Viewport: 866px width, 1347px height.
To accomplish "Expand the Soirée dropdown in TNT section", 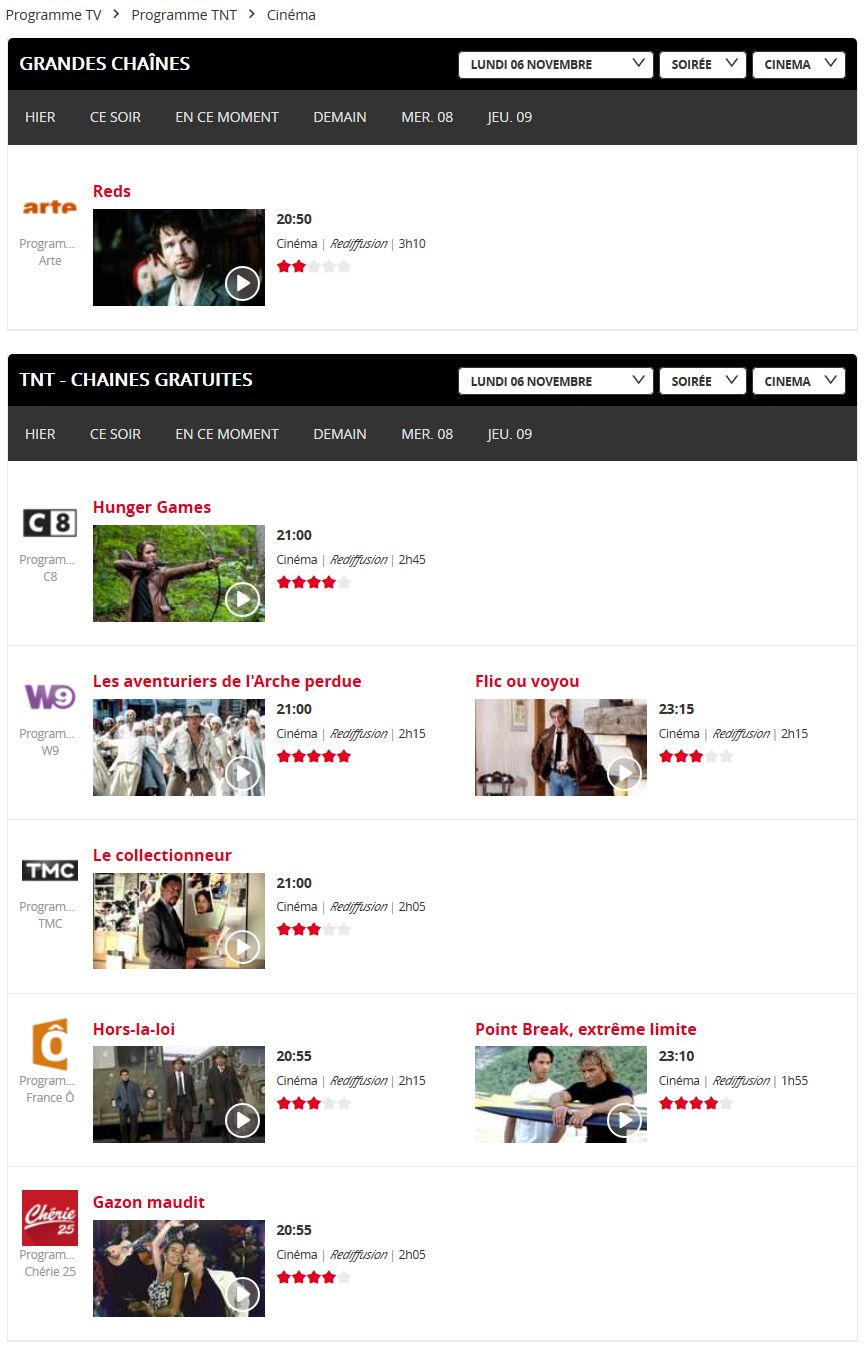I will (702, 382).
